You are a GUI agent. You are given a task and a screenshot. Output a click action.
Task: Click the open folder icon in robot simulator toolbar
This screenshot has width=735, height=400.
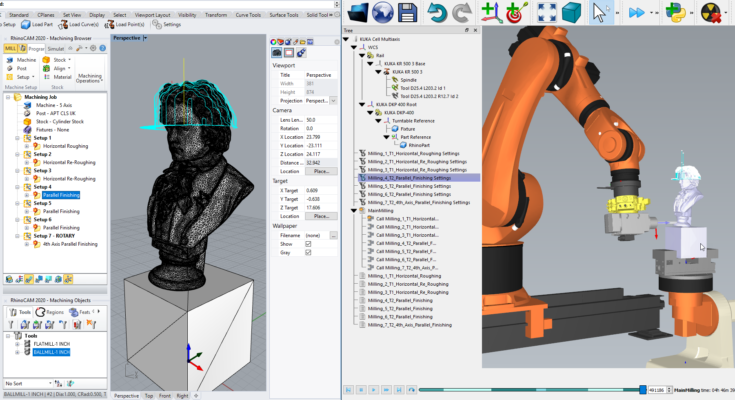coord(359,12)
